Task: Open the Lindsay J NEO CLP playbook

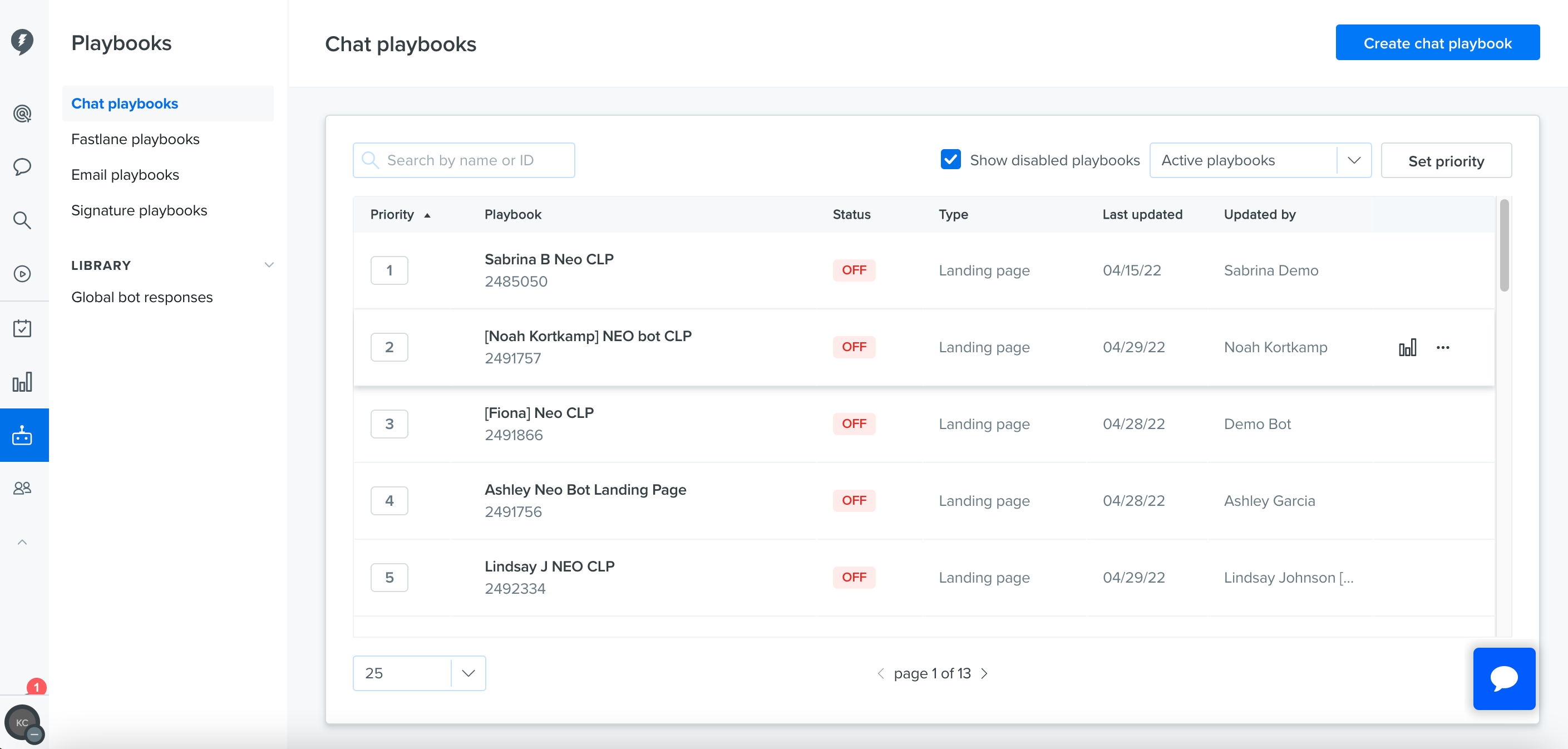Action: tap(549, 566)
